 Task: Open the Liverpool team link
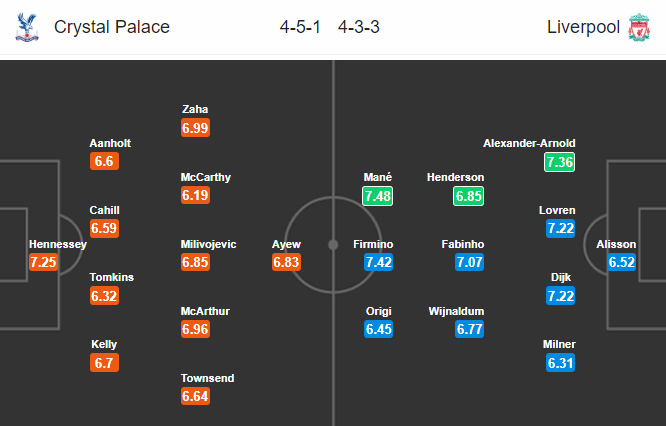[x=582, y=27]
